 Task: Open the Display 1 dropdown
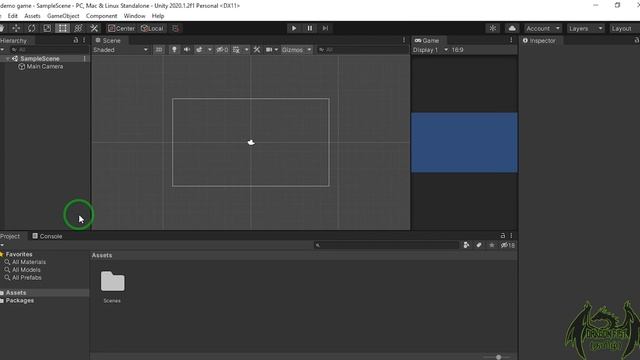[430, 50]
